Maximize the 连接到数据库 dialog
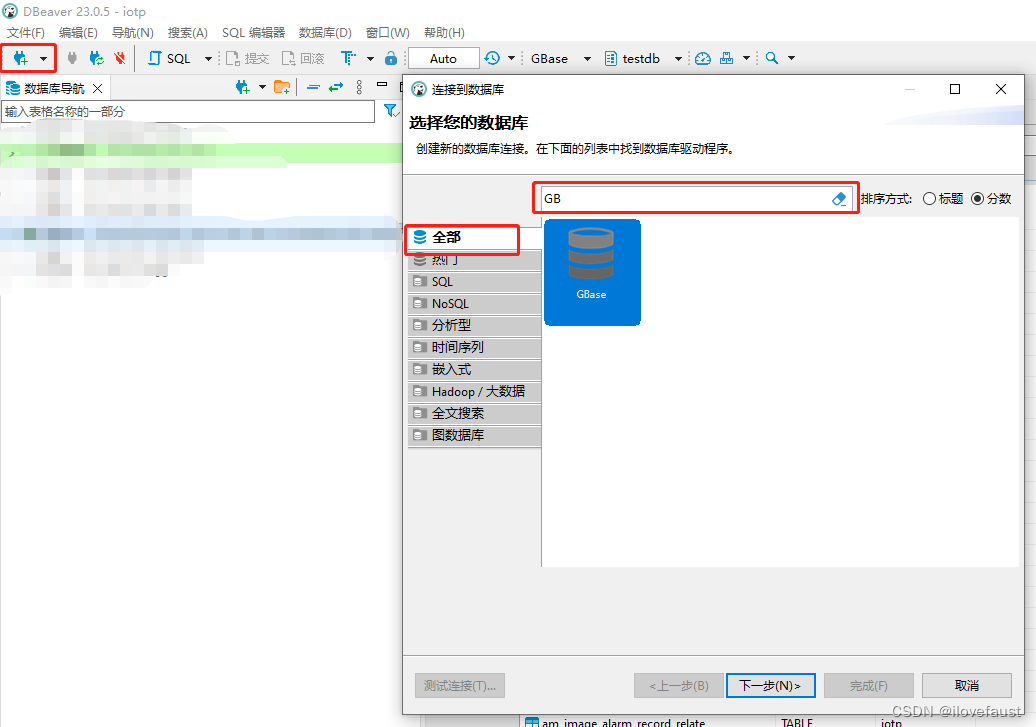 (x=955, y=89)
